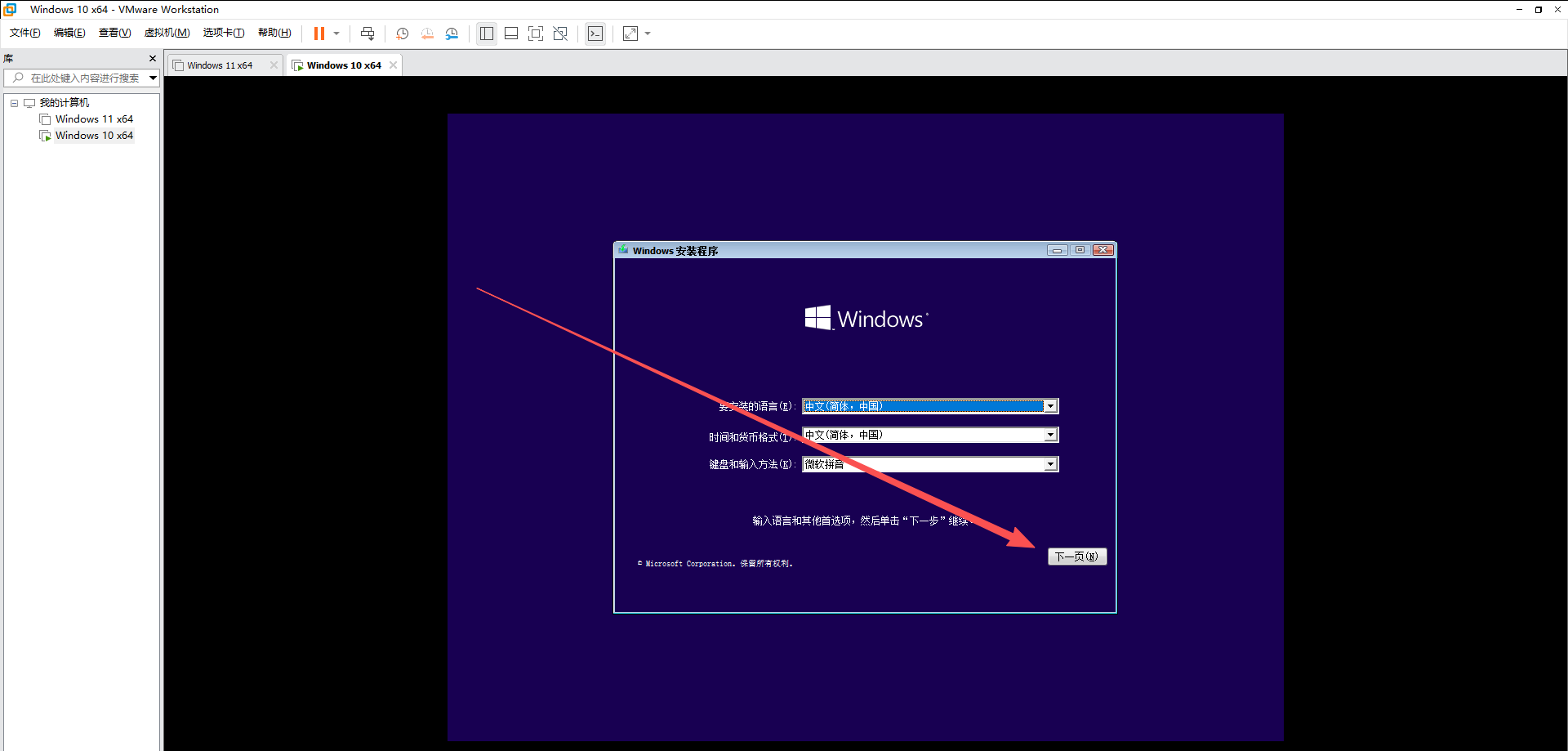This screenshot has height=751, width=1568.
Task: Open the 虚拟机(M) menu
Action: pos(167,33)
